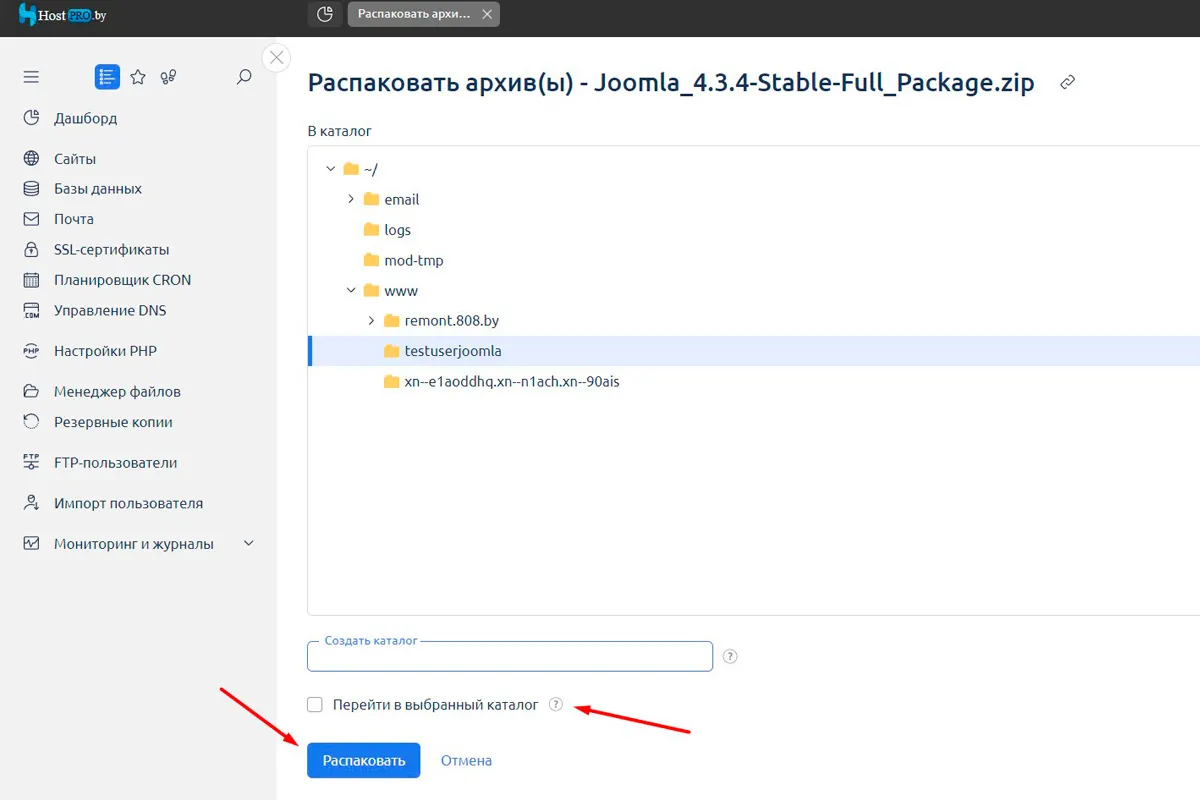Click the Мониторинг и журналы chart icon
Screen dimensions: 1200x800
tap(32, 544)
